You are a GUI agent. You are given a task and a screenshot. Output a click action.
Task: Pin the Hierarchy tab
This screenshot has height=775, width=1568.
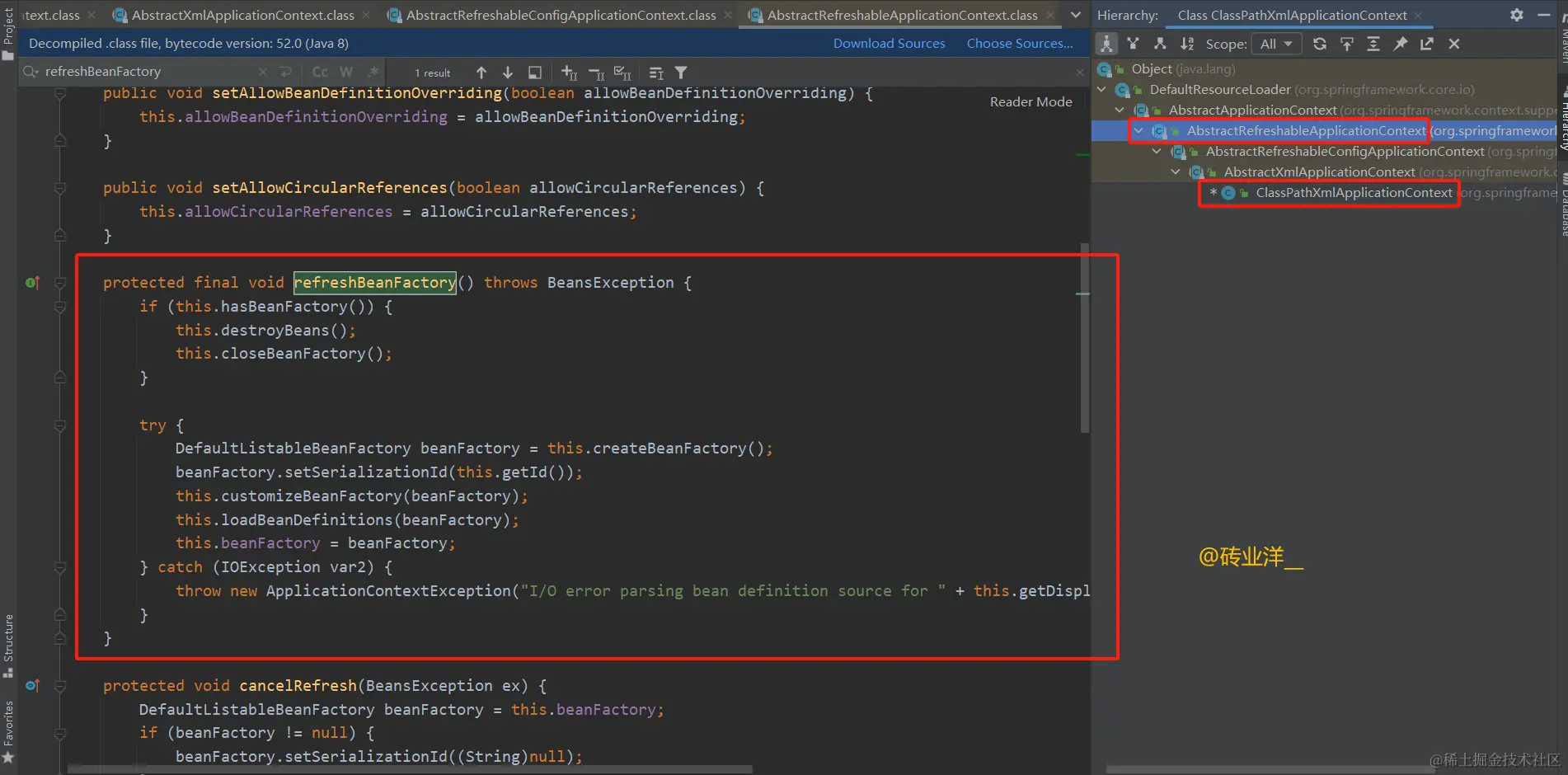click(x=1400, y=44)
